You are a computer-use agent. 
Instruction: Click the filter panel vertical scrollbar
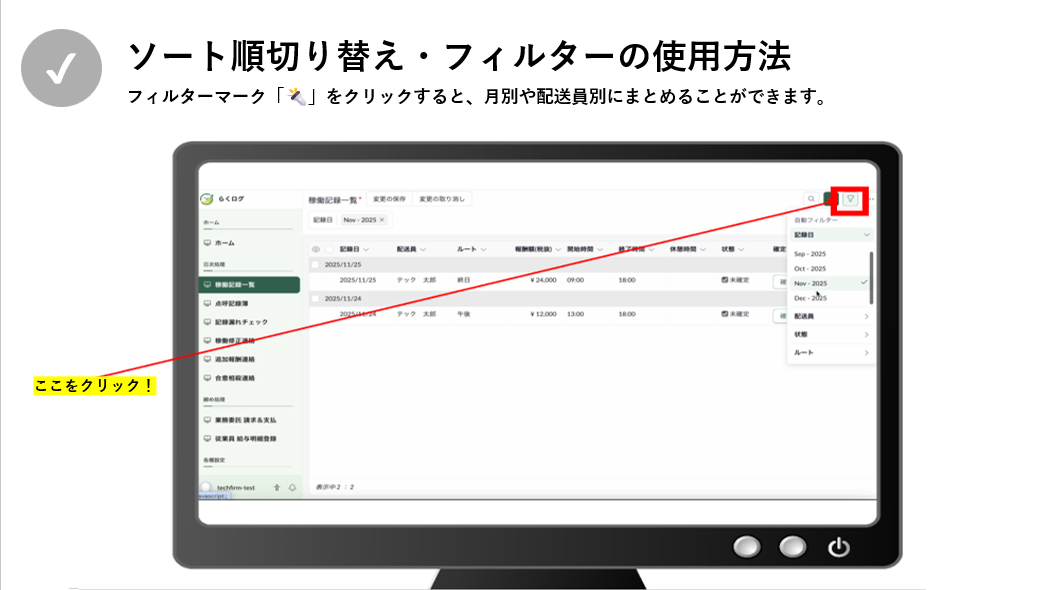pyautogui.click(x=871, y=280)
